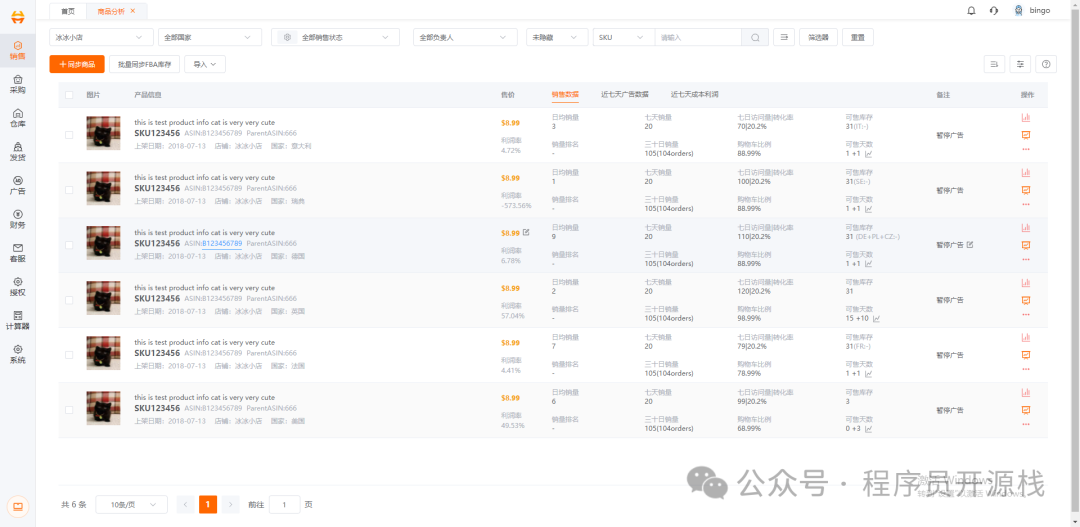The image size is (1080, 527).
Task: Open three-dot more menu for 57.04% row
Action: pos(1026,314)
